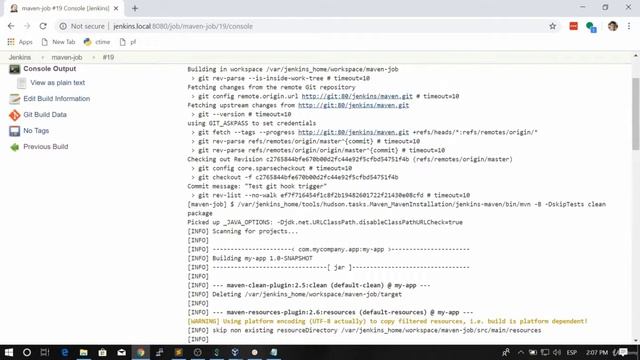Click the View as plain text document icon
Screen dimensions: 640x360
(x=22, y=83)
